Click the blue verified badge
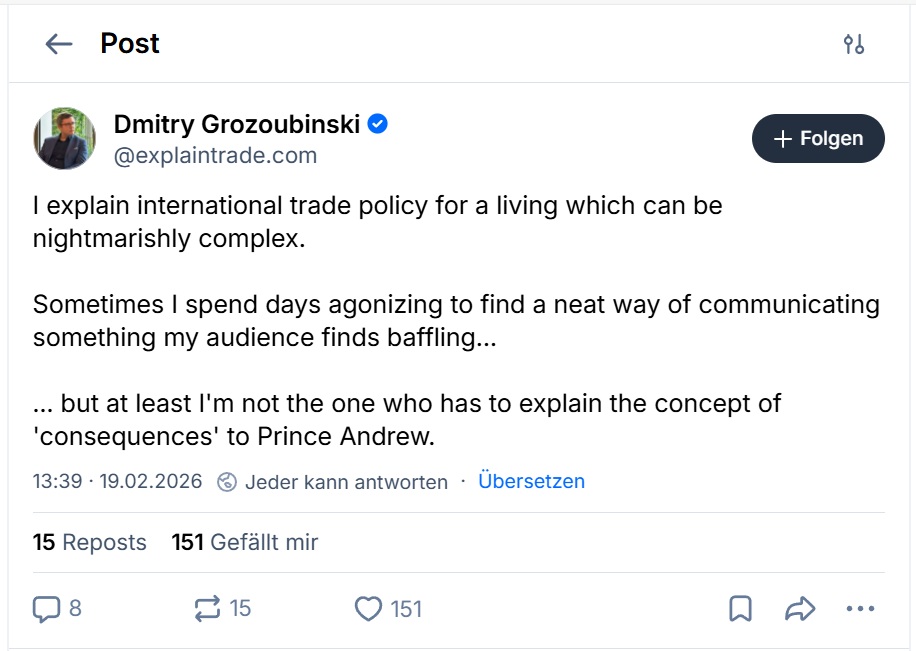The image size is (916, 651). [x=377, y=124]
